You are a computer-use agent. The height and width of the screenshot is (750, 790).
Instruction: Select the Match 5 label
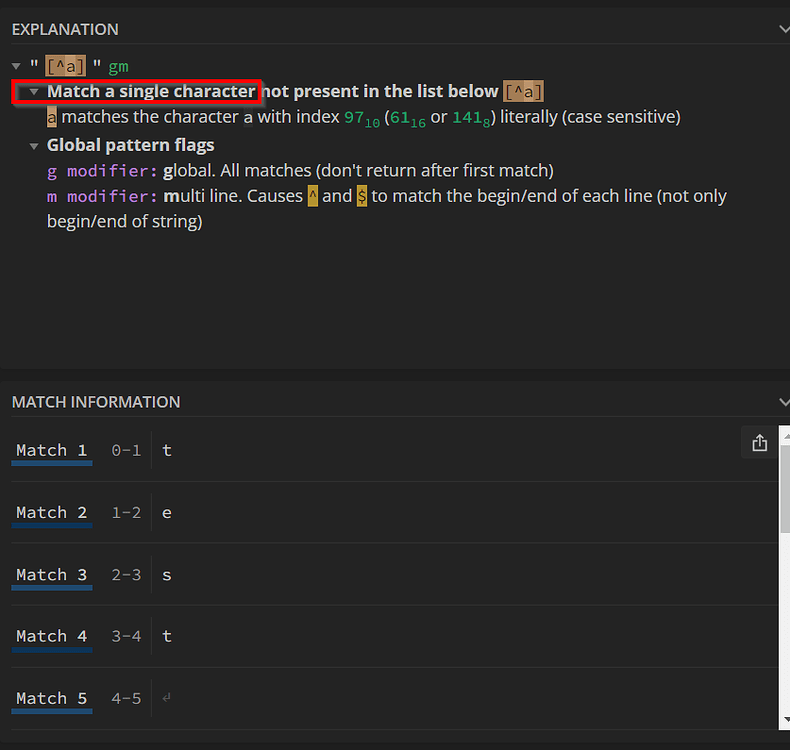pos(51,699)
